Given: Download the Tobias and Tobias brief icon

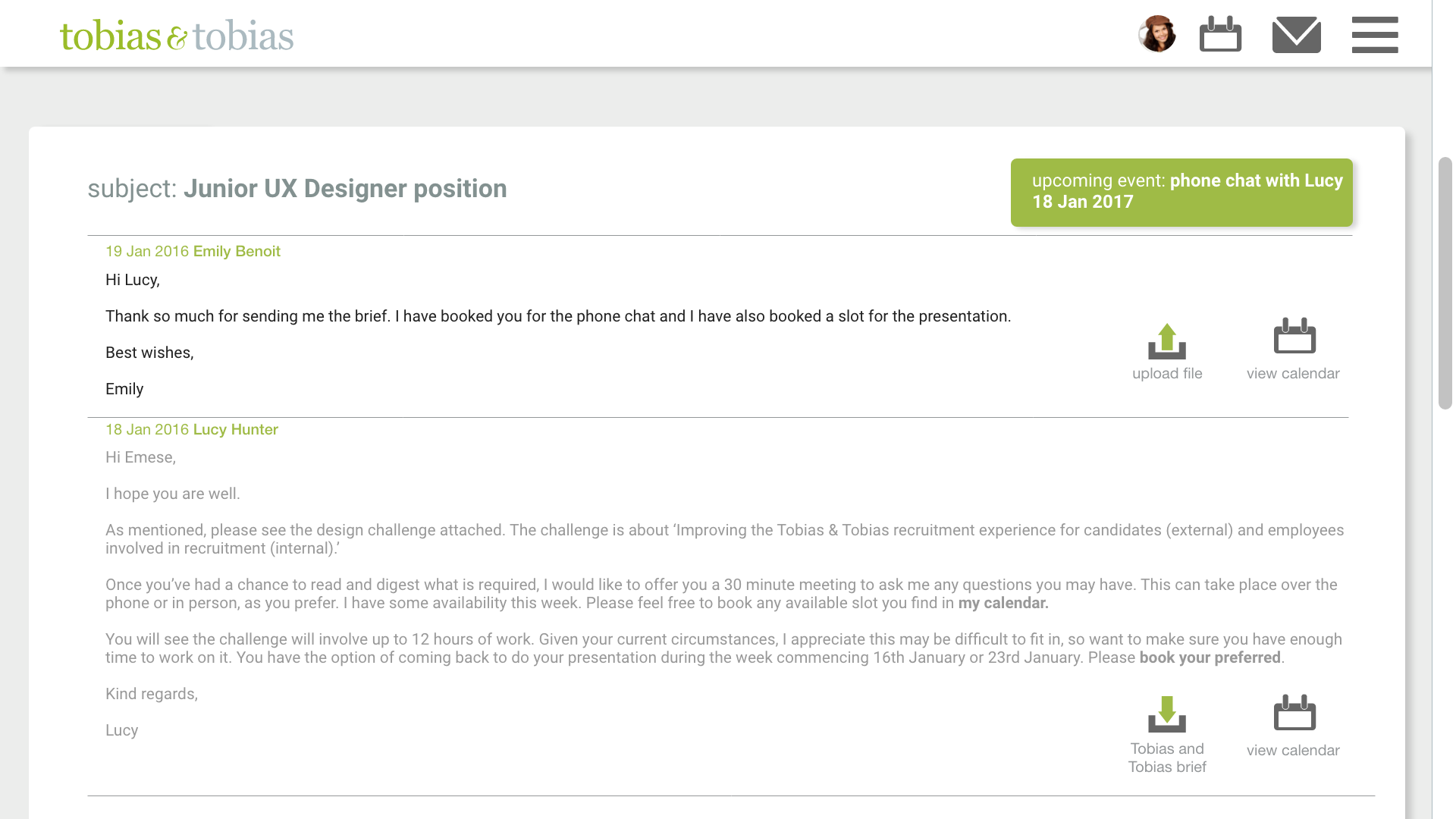Looking at the screenshot, I should tap(1166, 714).
